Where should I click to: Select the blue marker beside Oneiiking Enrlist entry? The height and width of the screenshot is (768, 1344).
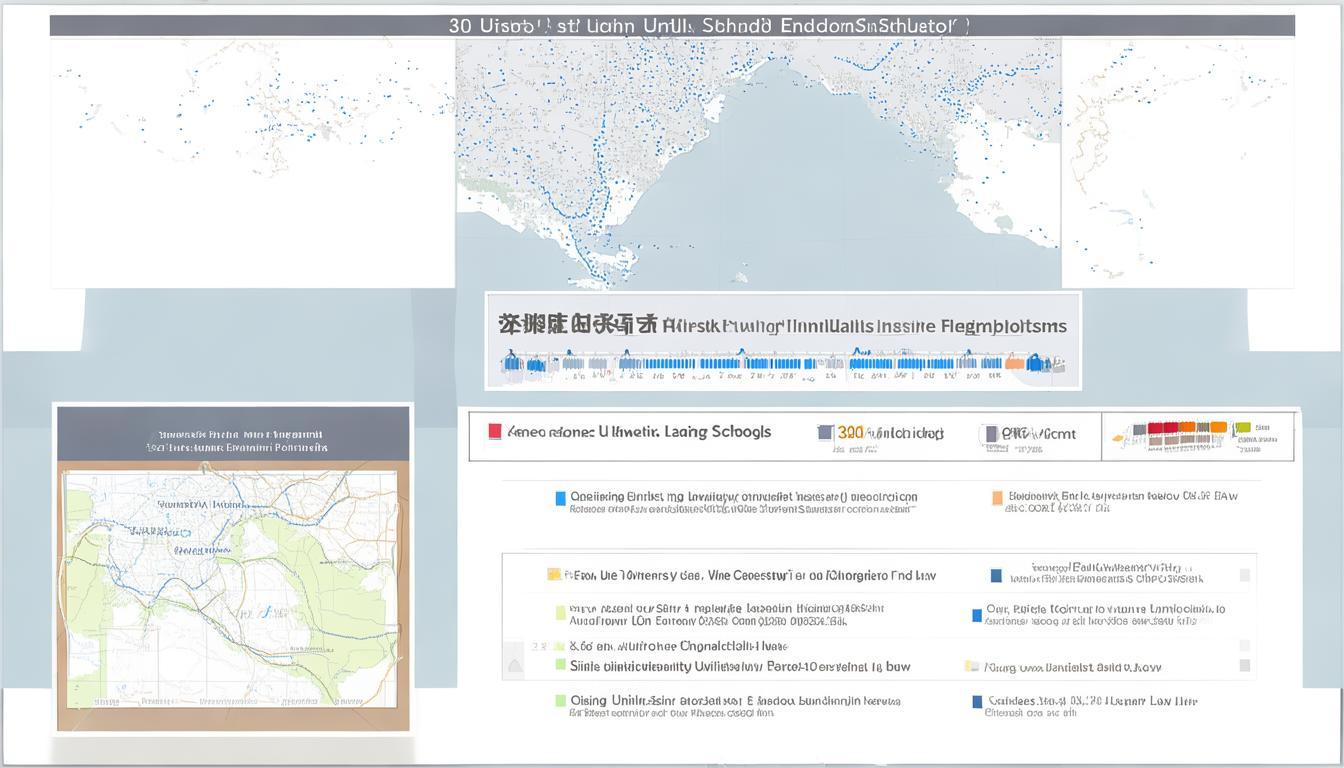(x=560, y=498)
